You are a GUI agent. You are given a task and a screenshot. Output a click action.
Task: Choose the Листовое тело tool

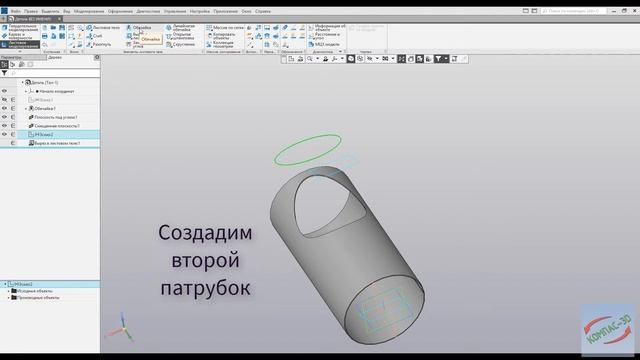(x=103, y=28)
